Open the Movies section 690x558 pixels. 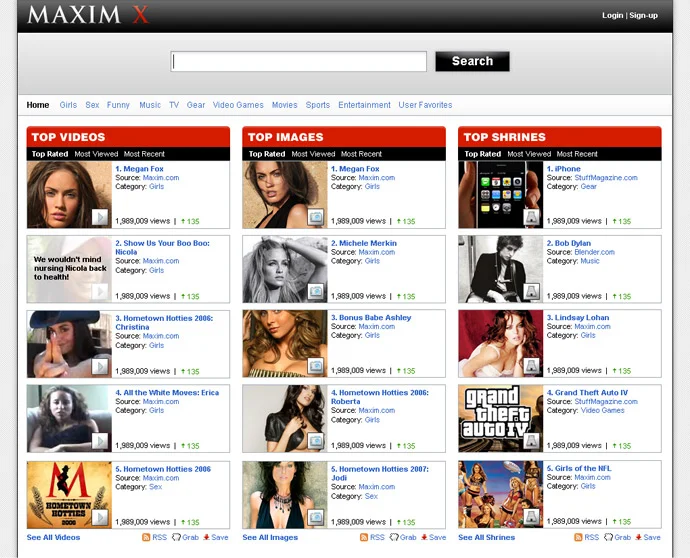click(x=285, y=105)
